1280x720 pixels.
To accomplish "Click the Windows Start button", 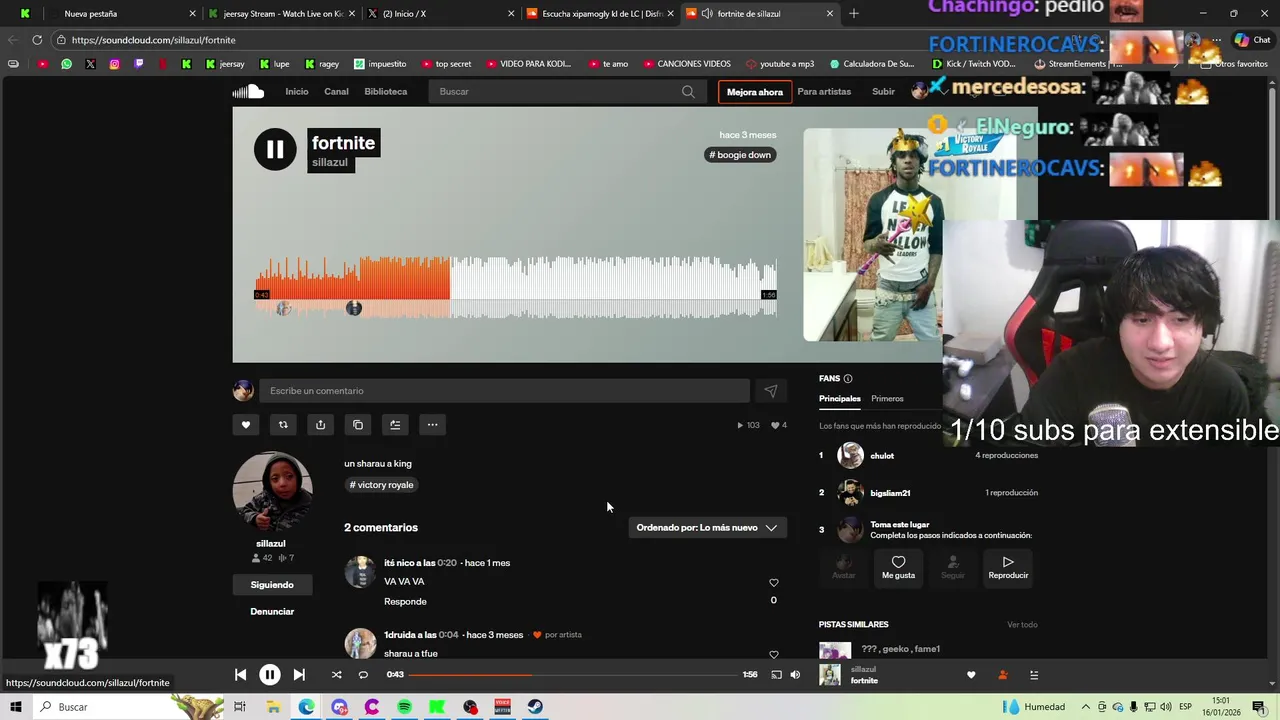I will (x=15, y=707).
